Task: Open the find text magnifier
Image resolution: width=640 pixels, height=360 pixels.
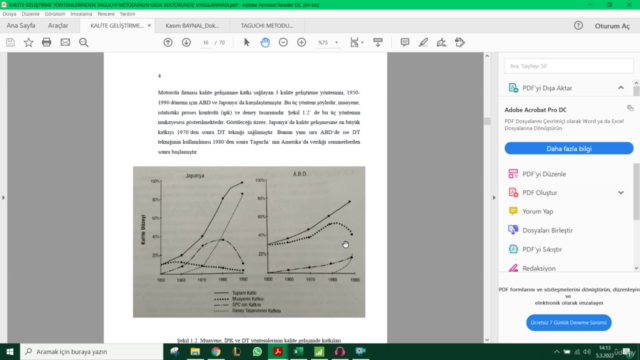Action: click(x=84, y=42)
